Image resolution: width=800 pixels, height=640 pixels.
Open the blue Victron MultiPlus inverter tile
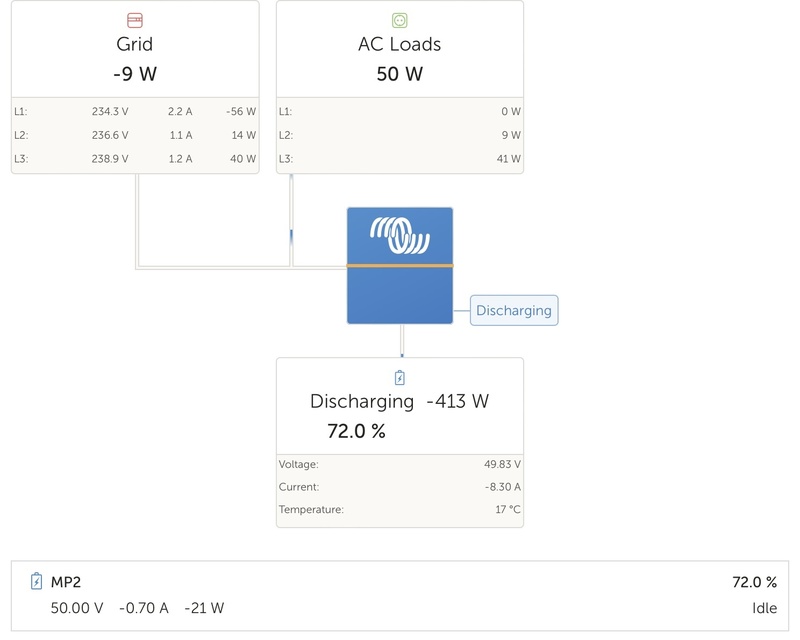tap(401, 265)
